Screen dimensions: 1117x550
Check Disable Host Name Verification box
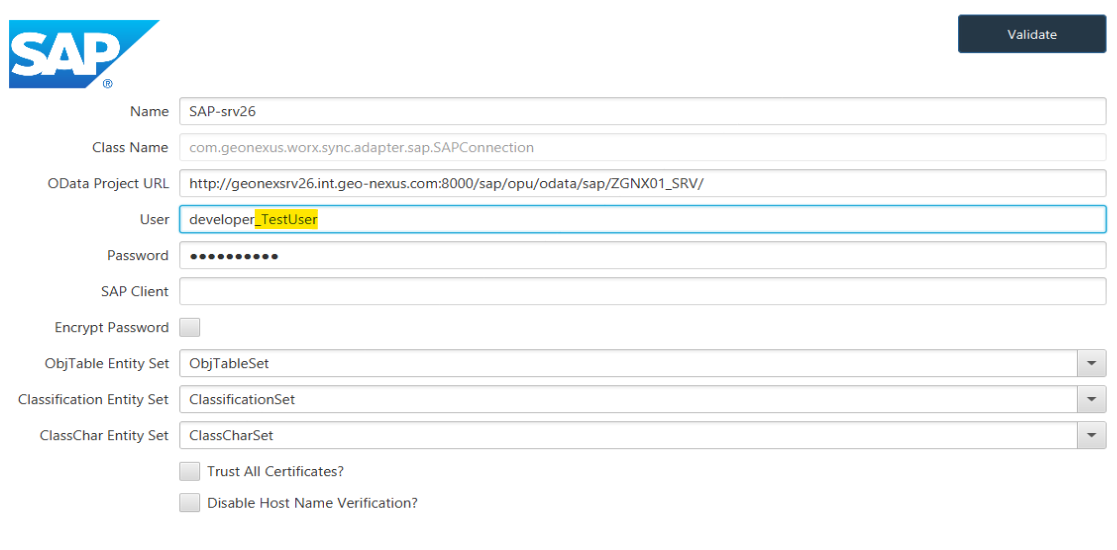[189, 502]
